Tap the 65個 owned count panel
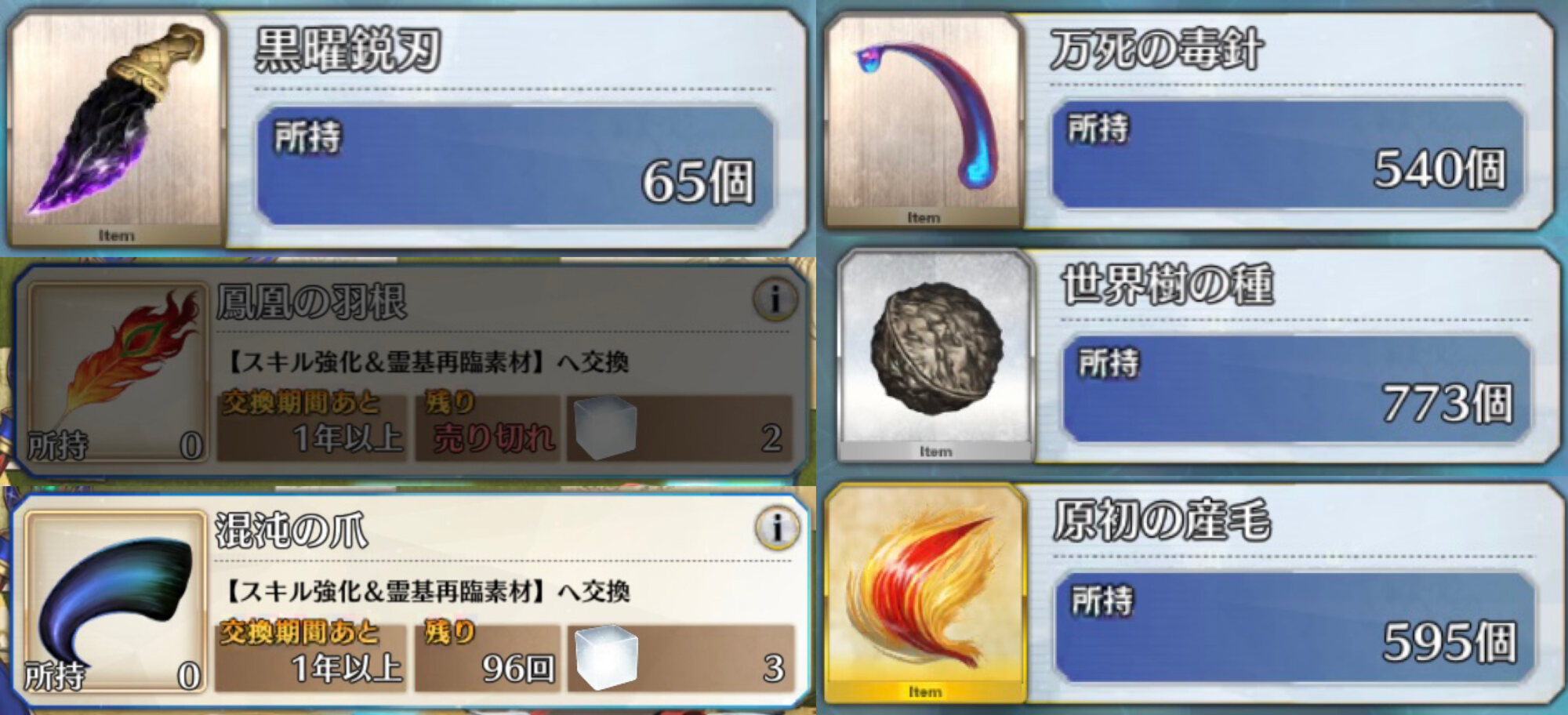 515,165
